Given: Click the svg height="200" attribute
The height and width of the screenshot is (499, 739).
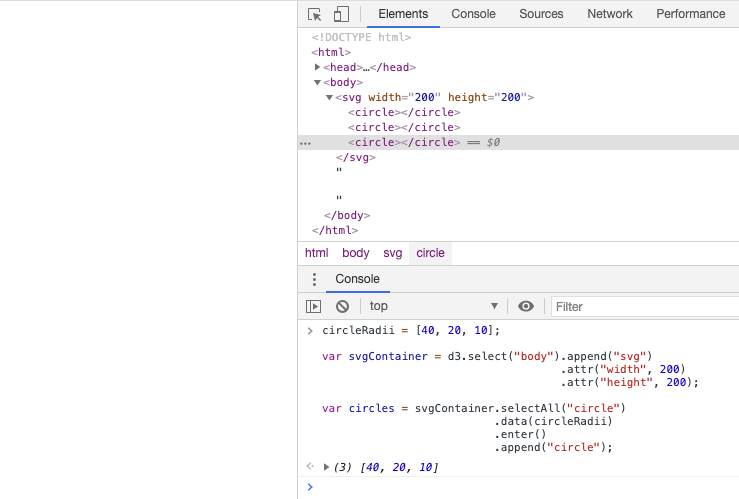Looking at the screenshot, I should [x=487, y=98].
